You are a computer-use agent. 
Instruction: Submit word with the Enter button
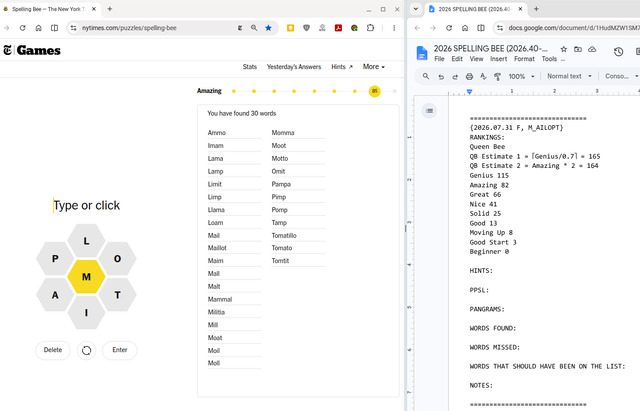point(120,350)
